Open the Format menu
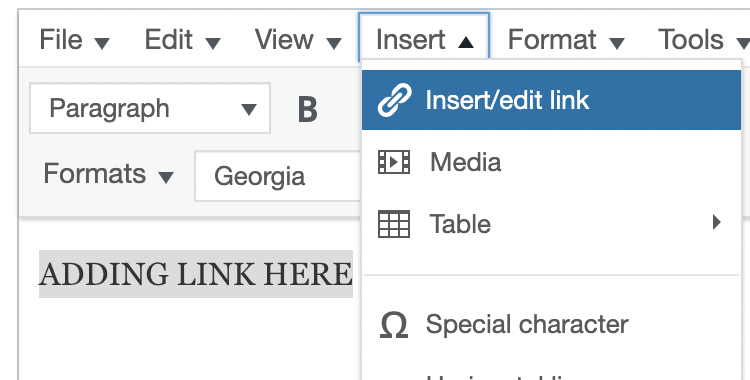 click(x=566, y=39)
